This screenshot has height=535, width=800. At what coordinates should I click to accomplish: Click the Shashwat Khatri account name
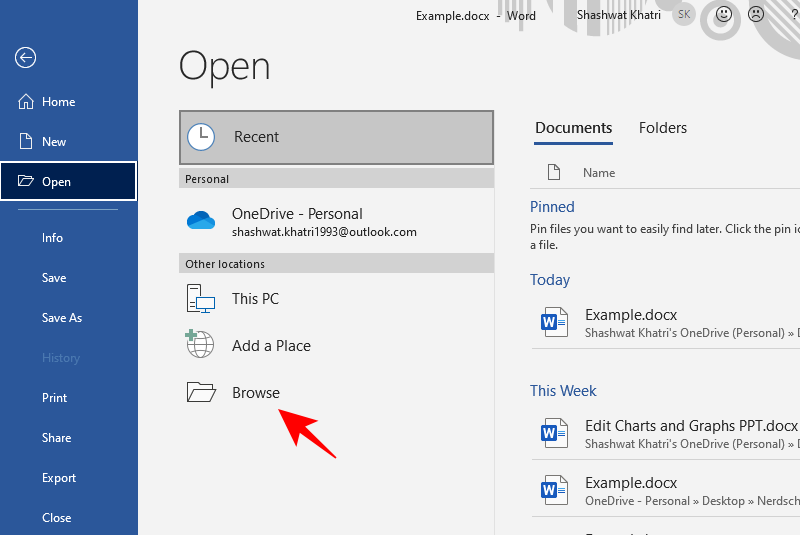tap(618, 15)
